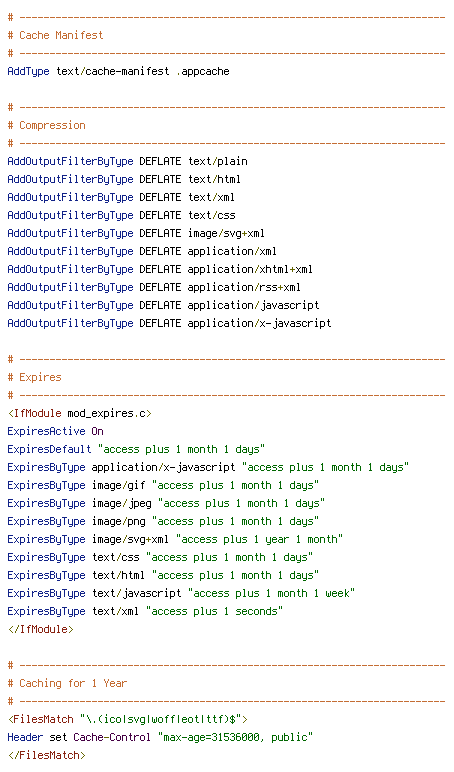Click the image/jpeg ExpiresByType line
The image size is (454, 772).
point(166,504)
